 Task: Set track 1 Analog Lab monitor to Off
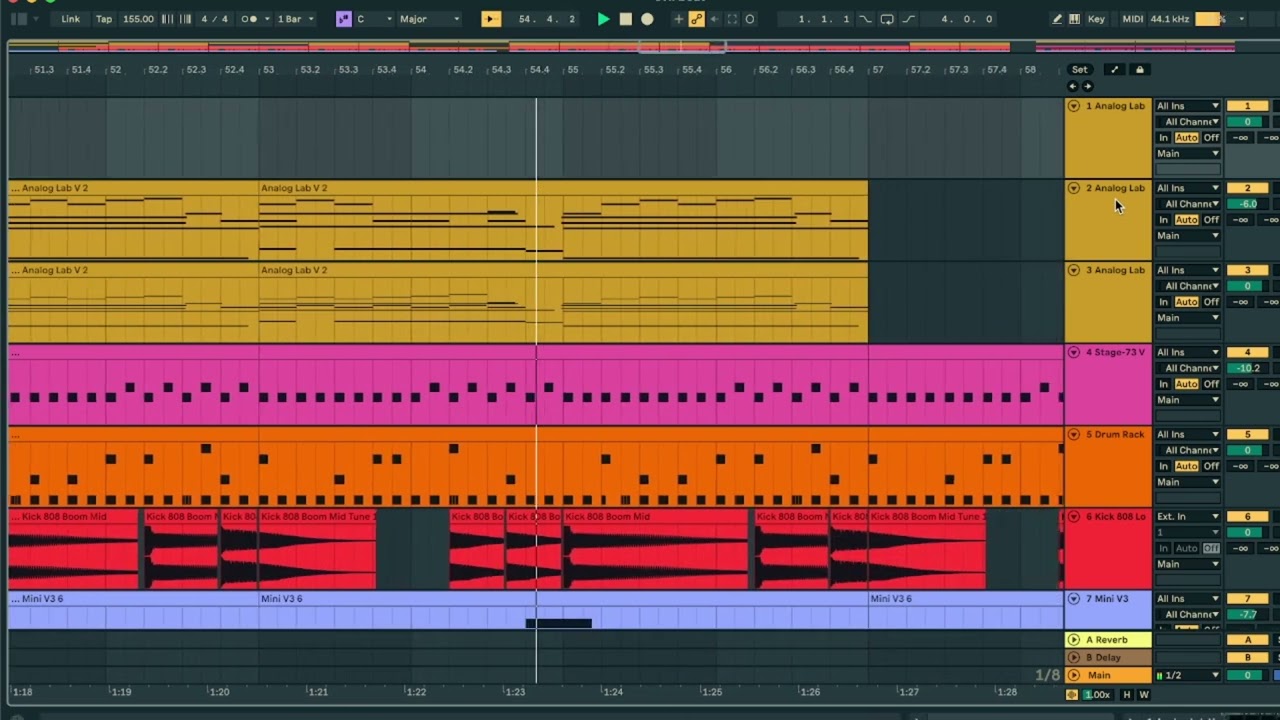pos(1211,138)
